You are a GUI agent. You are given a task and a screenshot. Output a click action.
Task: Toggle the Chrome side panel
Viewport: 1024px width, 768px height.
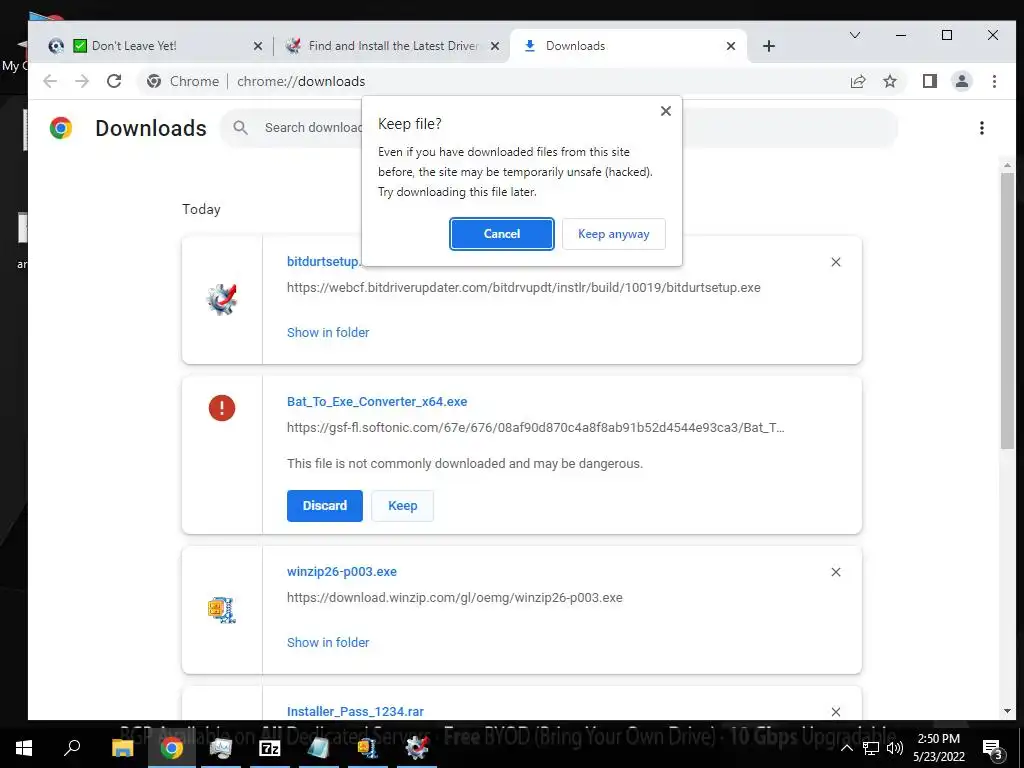pos(929,81)
